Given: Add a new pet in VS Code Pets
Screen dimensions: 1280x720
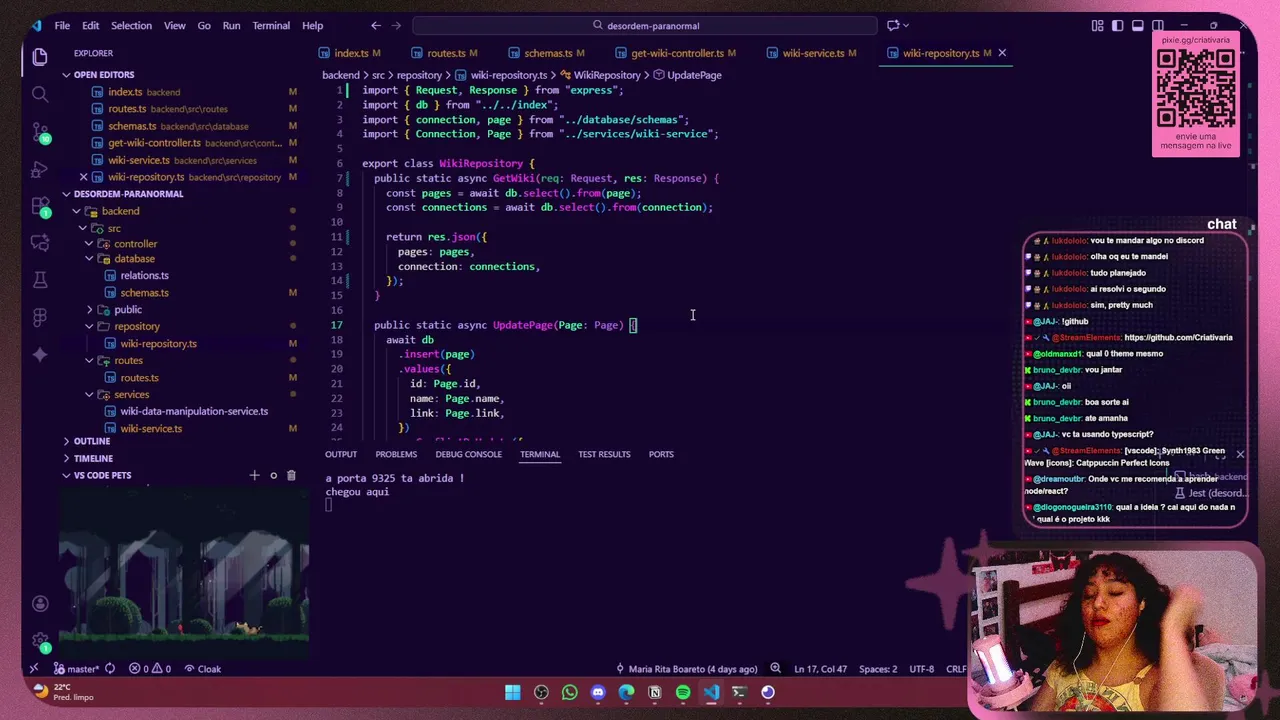Looking at the screenshot, I should 254,475.
